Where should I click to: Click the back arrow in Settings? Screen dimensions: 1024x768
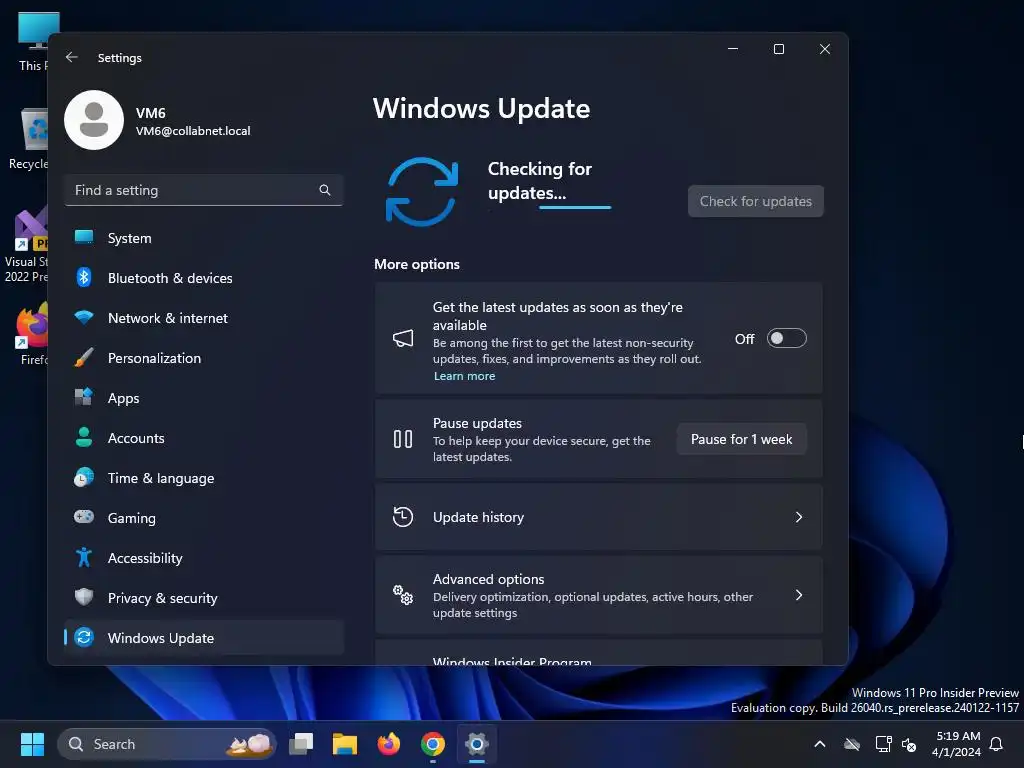click(x=72, y=57)
